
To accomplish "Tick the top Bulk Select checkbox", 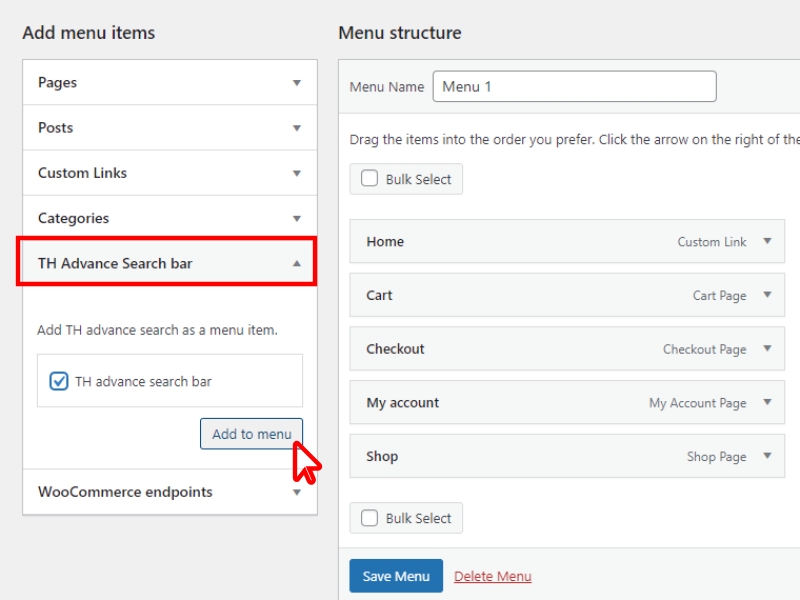I will (x=369, y=179).
